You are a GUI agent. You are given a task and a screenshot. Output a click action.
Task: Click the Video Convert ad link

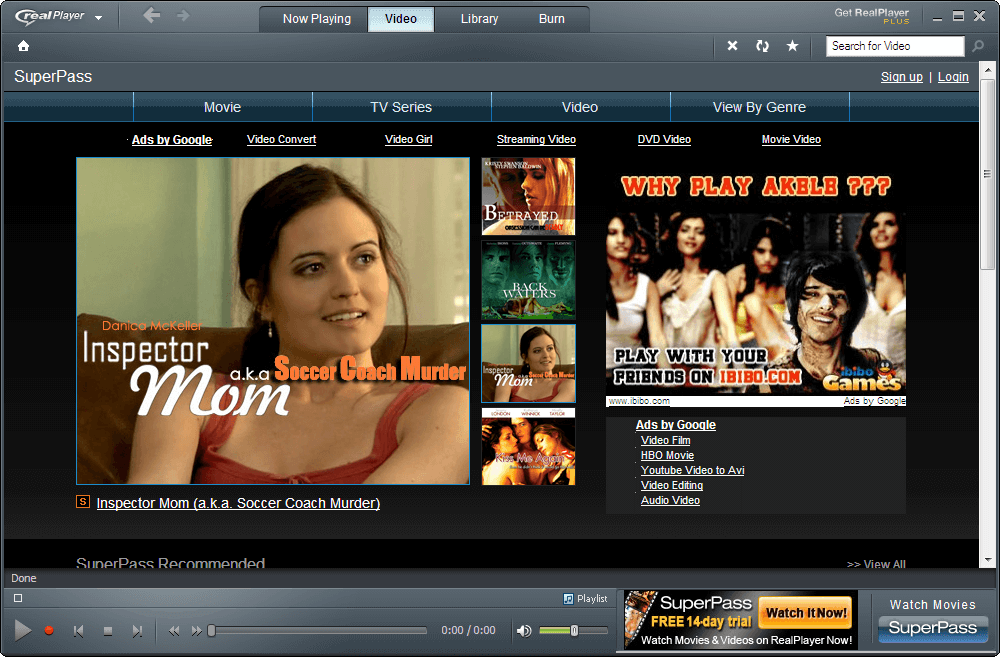click(x=281, y=139)
